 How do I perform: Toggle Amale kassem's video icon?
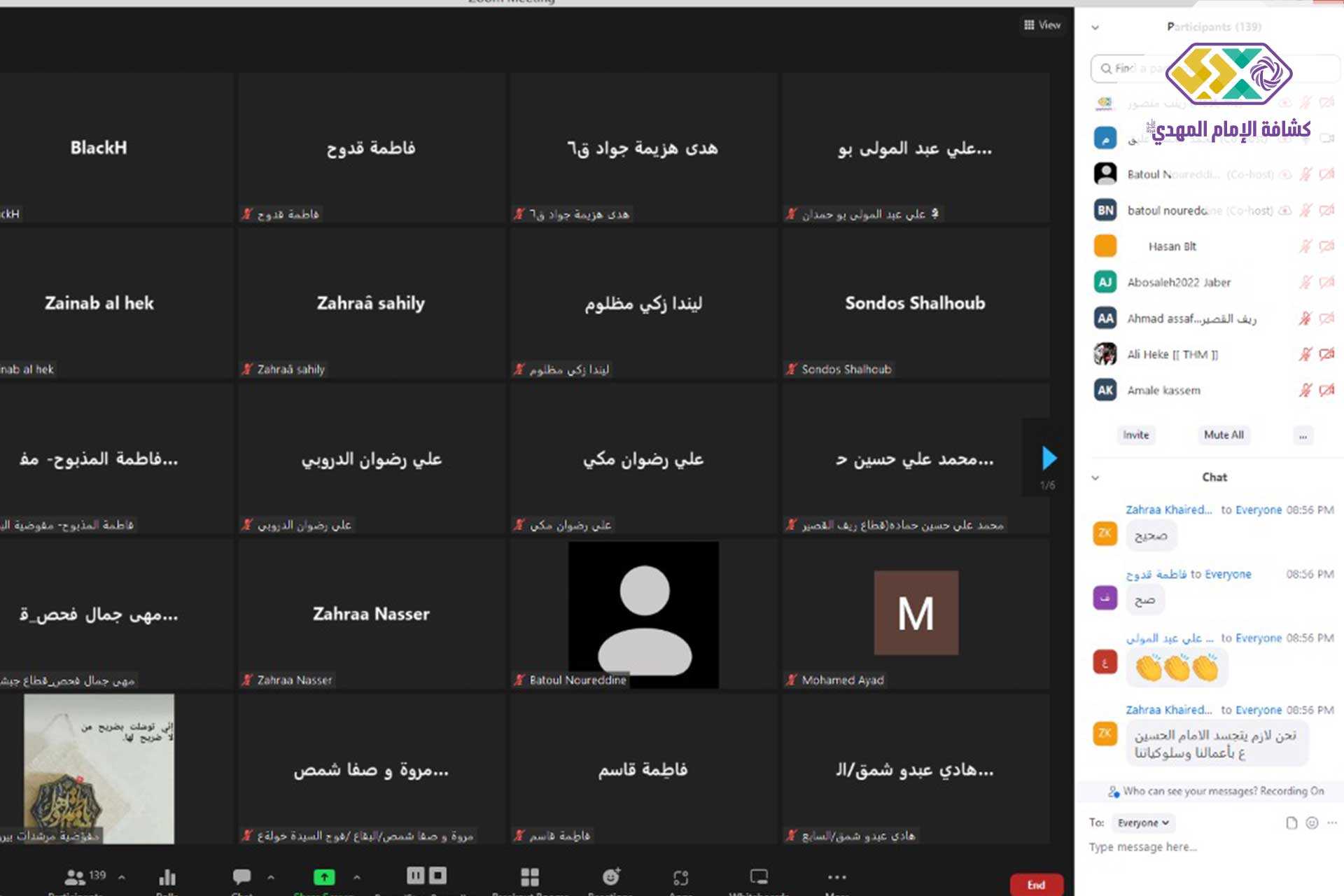pyautogui.click(x=1326, y=390)
